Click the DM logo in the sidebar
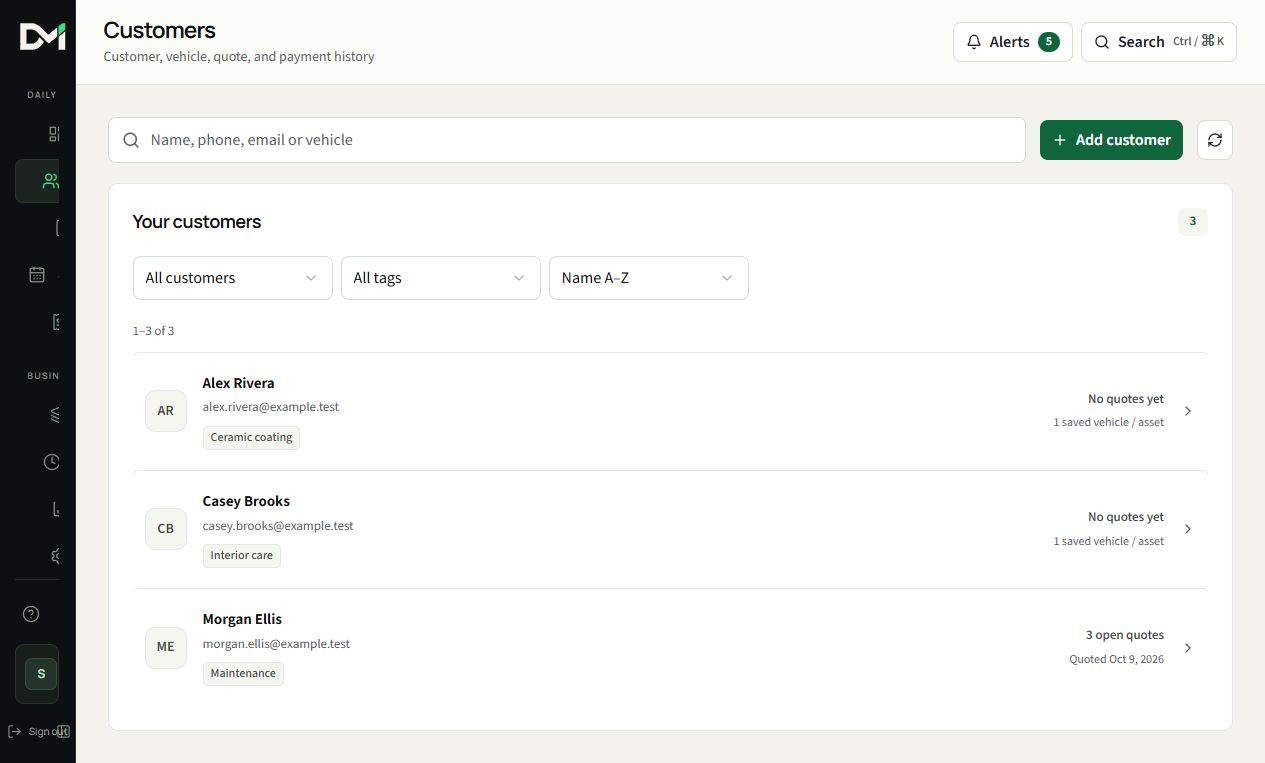This screenshot has height=763, width=1265. click(43, 37)
